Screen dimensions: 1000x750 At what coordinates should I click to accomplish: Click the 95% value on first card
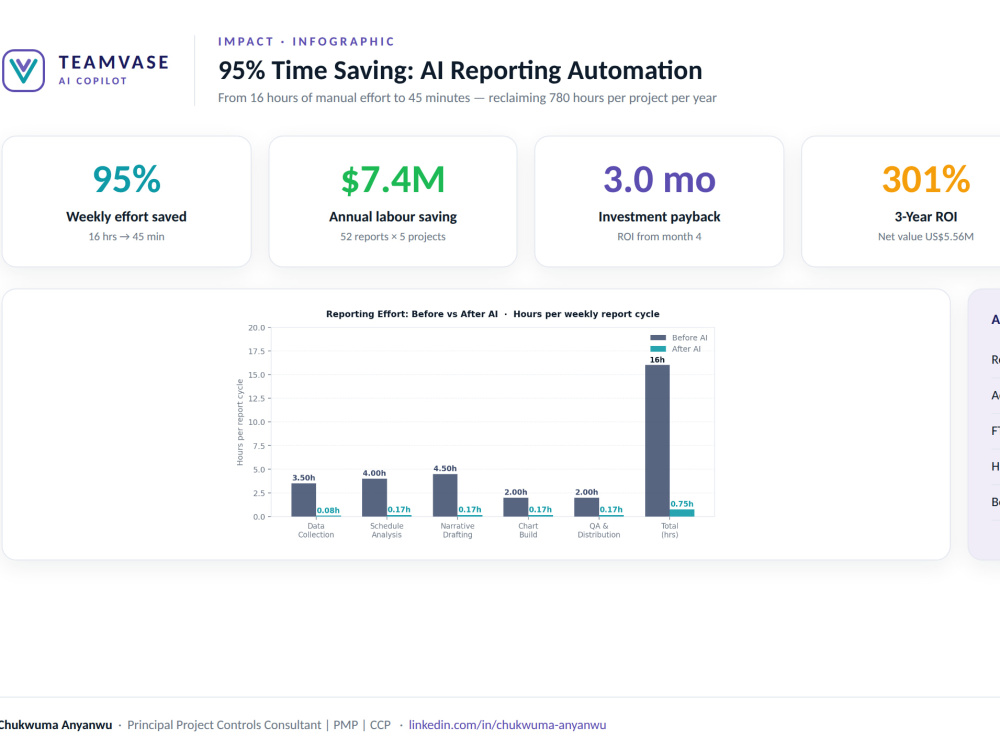(126, 179)
